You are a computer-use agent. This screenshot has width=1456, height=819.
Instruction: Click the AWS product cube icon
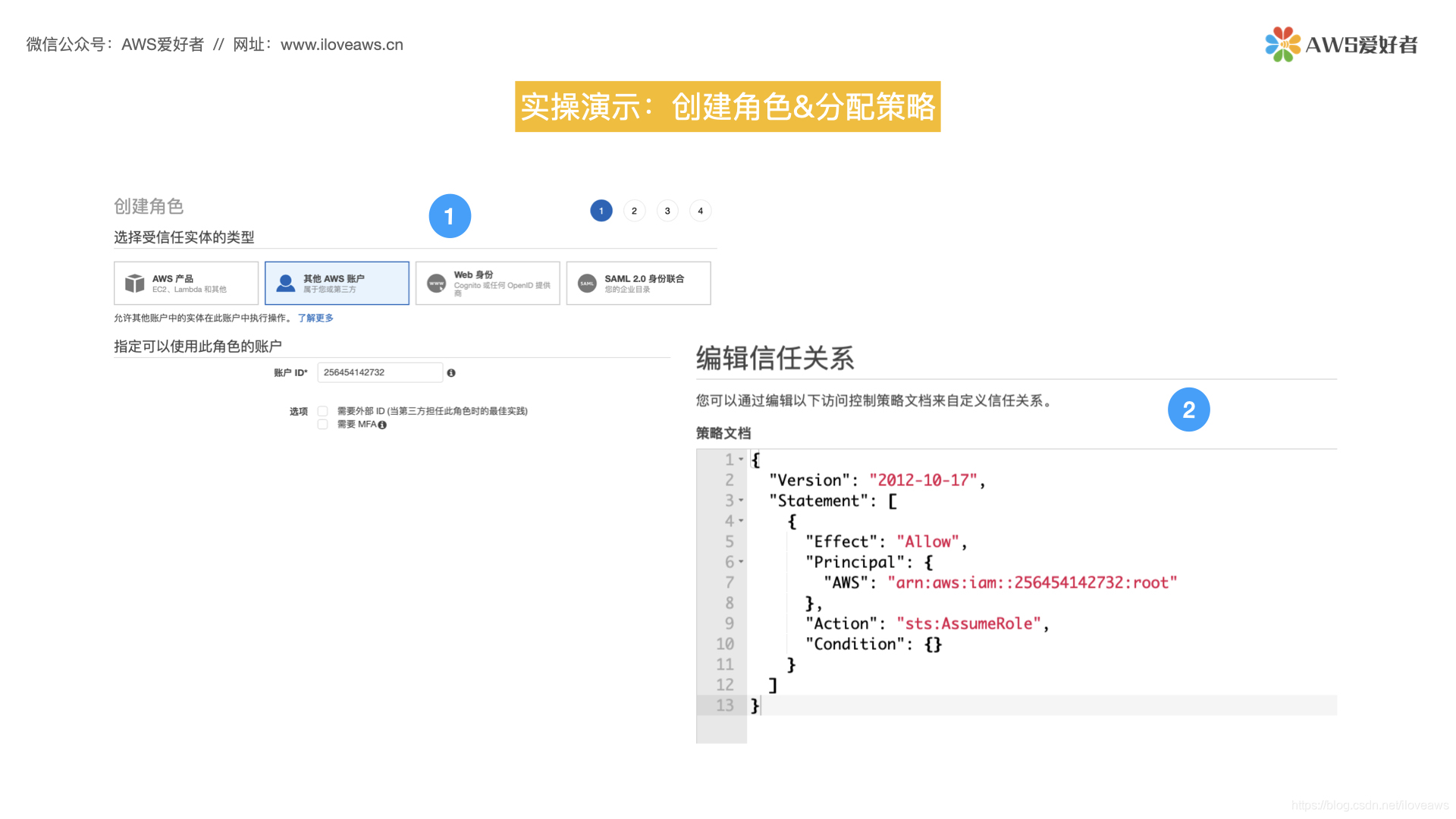click(134, 284)
